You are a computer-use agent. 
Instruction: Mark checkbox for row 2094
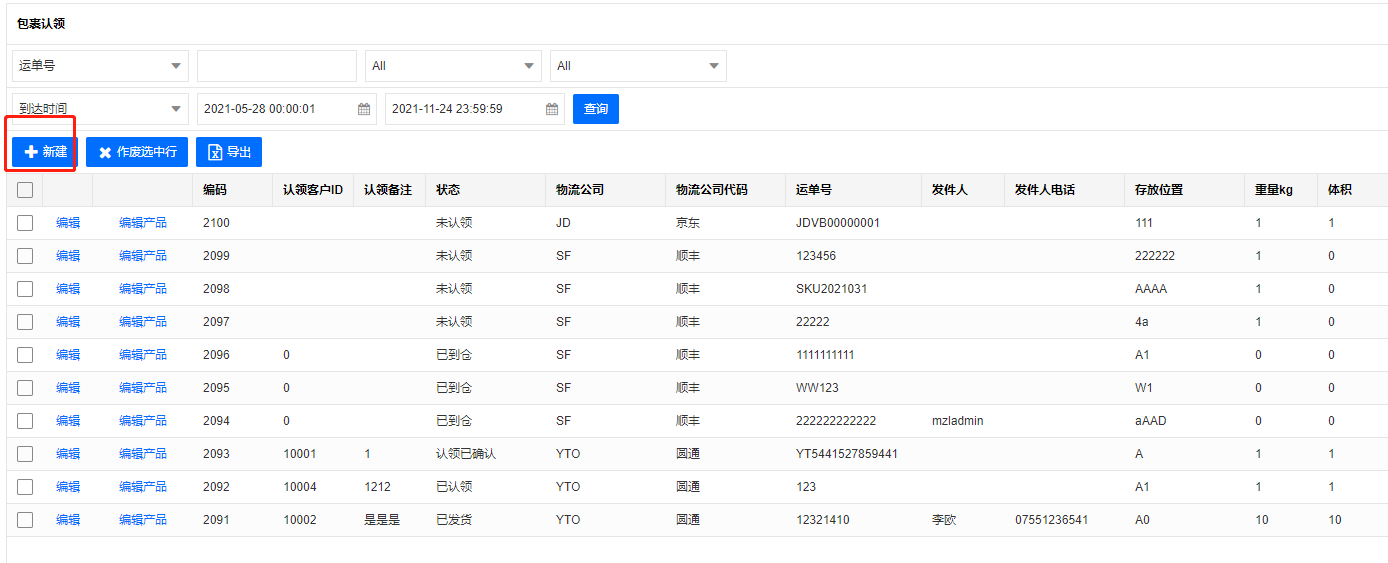coord(25,421)
